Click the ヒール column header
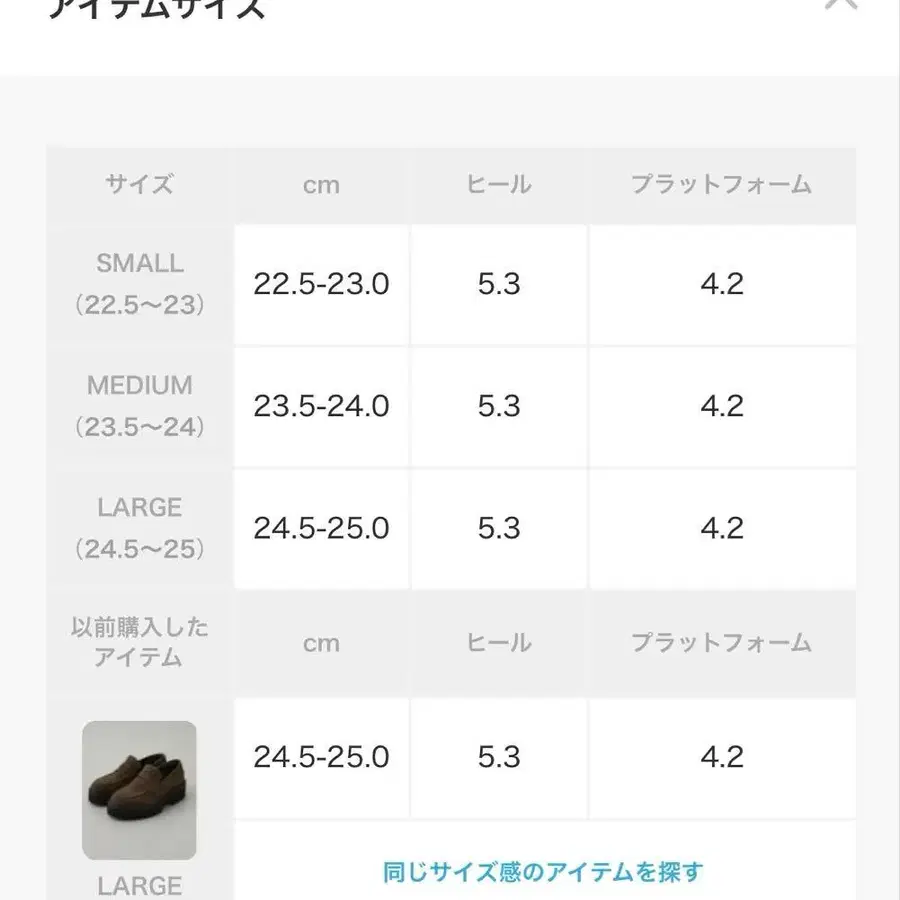Image resolution: width=900 pixels, height=900 pixels. pos(497,184)
